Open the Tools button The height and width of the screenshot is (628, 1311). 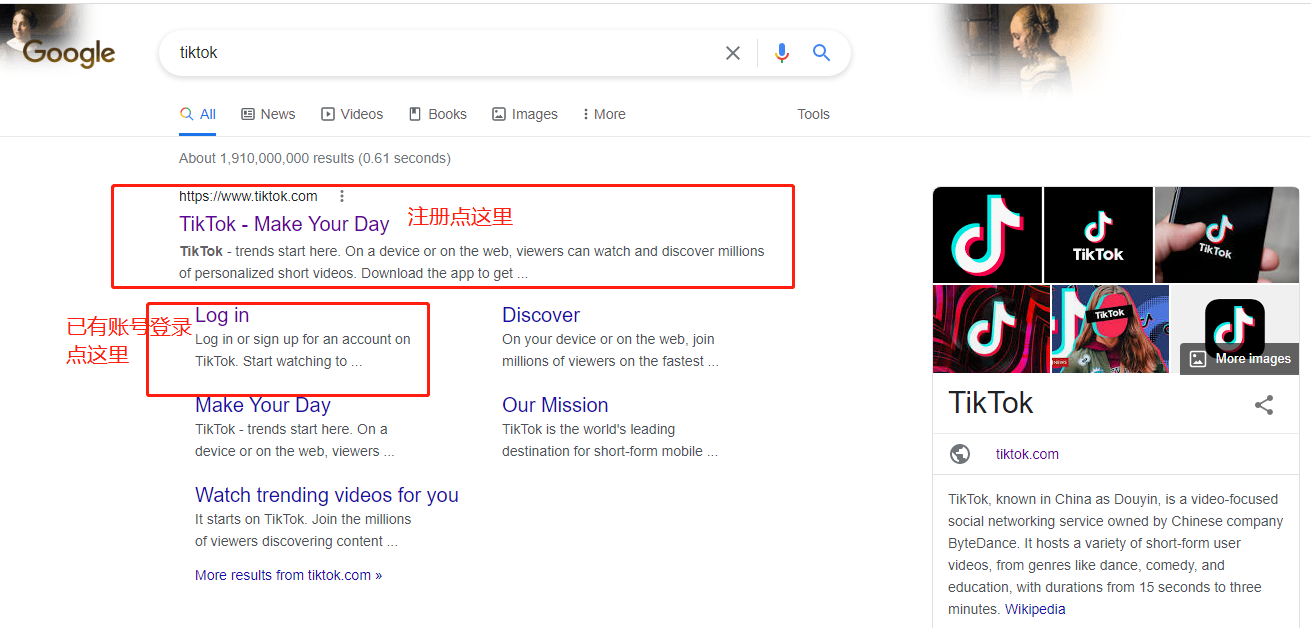pyautogui.click(x=813, y=114)
